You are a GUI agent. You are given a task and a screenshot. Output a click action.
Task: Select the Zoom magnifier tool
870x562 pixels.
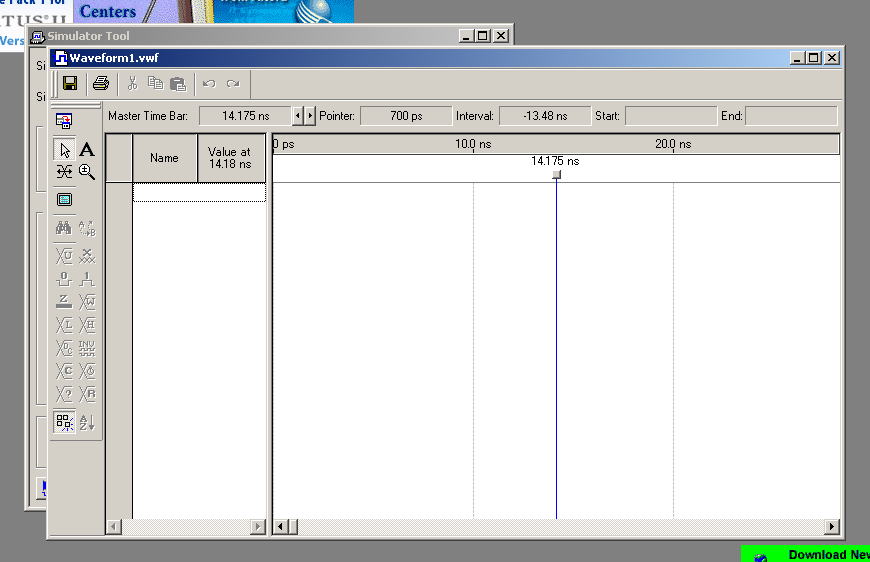pos(87,171)
